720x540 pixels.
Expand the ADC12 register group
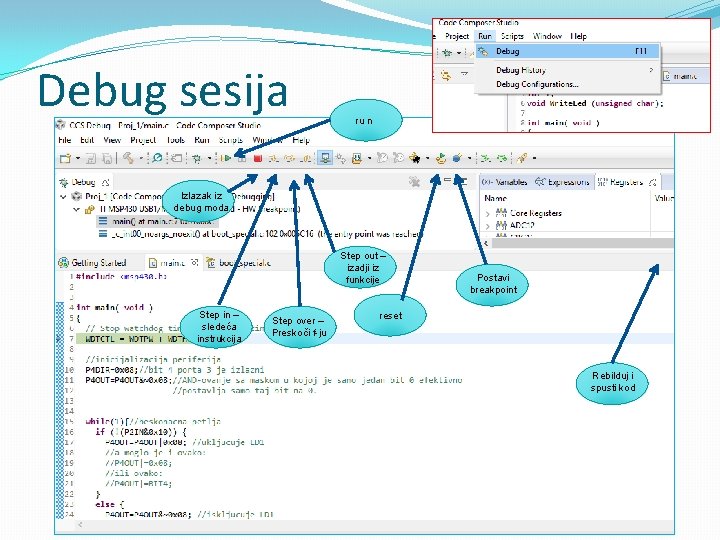coord(487,225)
